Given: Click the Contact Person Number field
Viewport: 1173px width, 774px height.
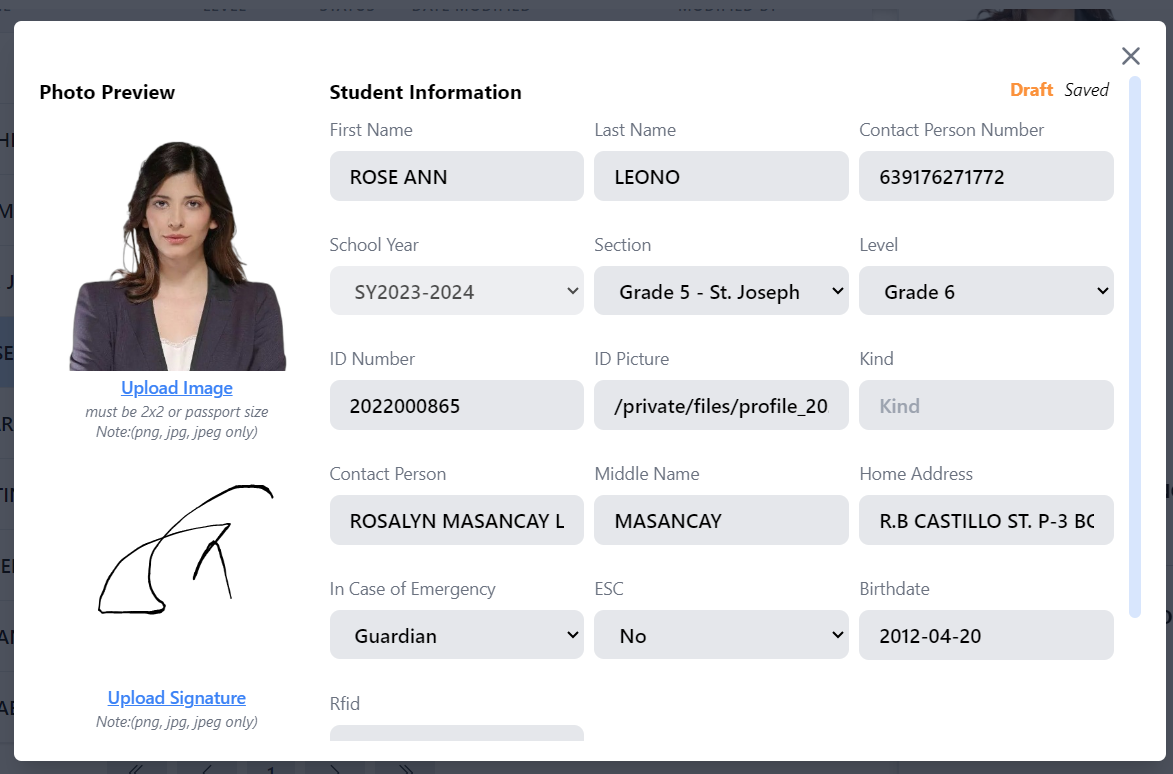Looking at the screenshot, I should coord(986,177).
